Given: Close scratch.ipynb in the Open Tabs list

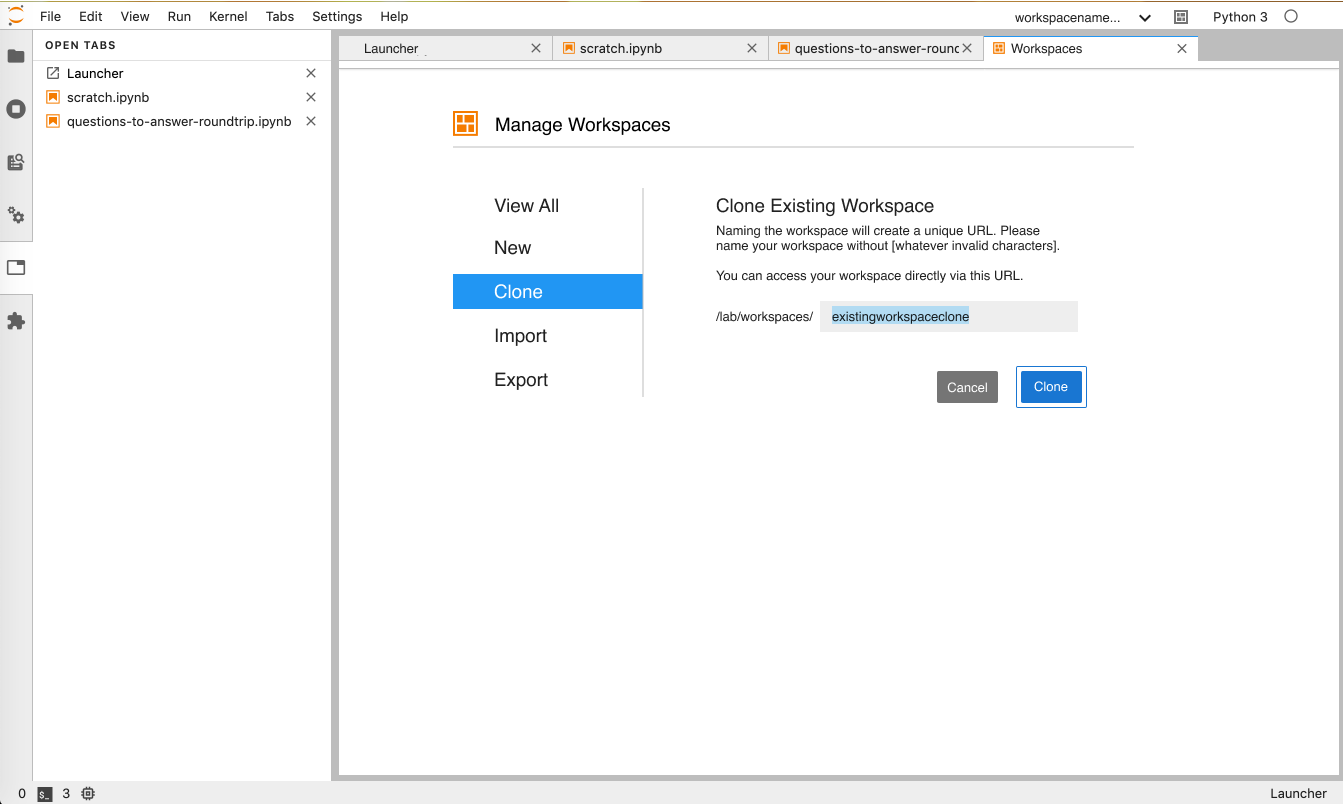Looking at the screenshot, I should [311, 97].
